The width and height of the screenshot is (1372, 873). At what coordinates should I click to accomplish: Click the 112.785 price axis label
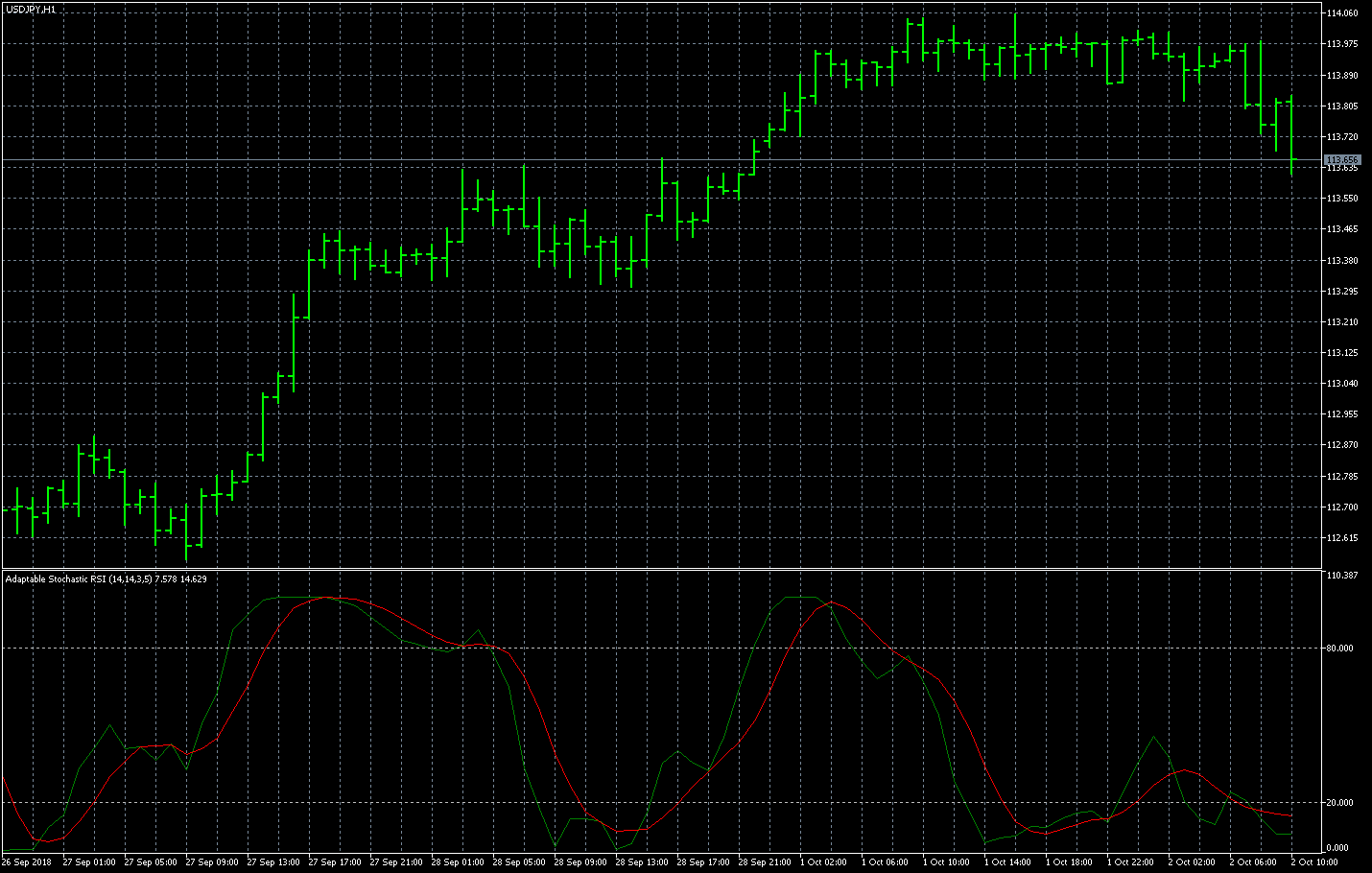coord(1342,477)
